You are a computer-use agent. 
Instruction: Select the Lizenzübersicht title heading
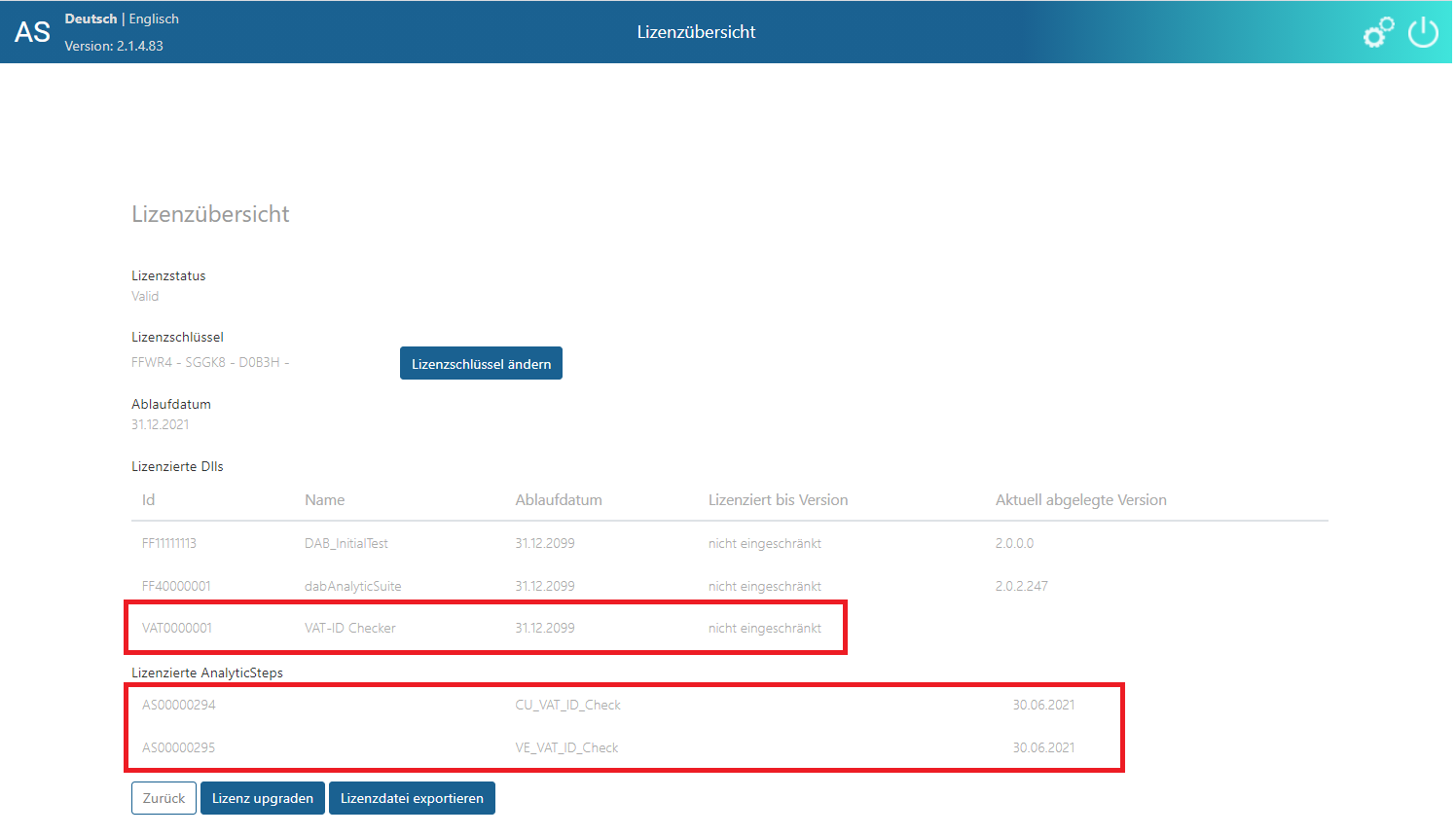tap(210, 214)
